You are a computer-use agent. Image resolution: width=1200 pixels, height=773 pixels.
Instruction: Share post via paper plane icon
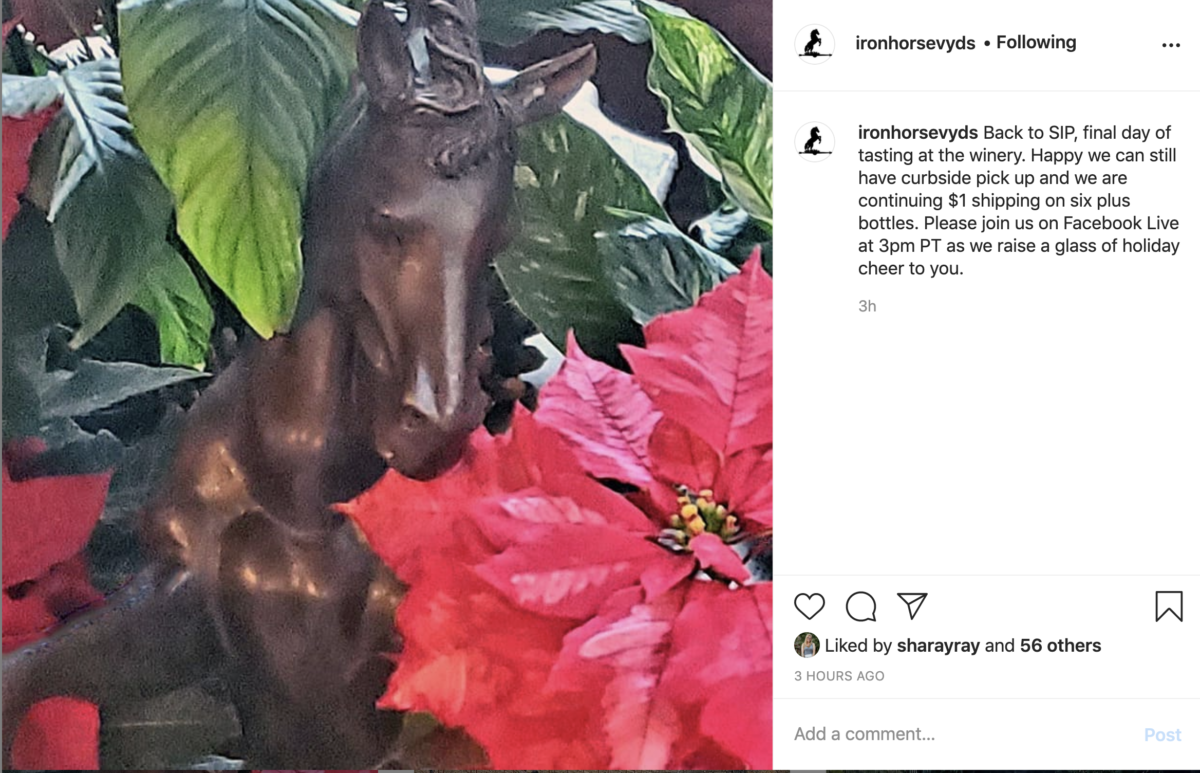coord(912,605)
